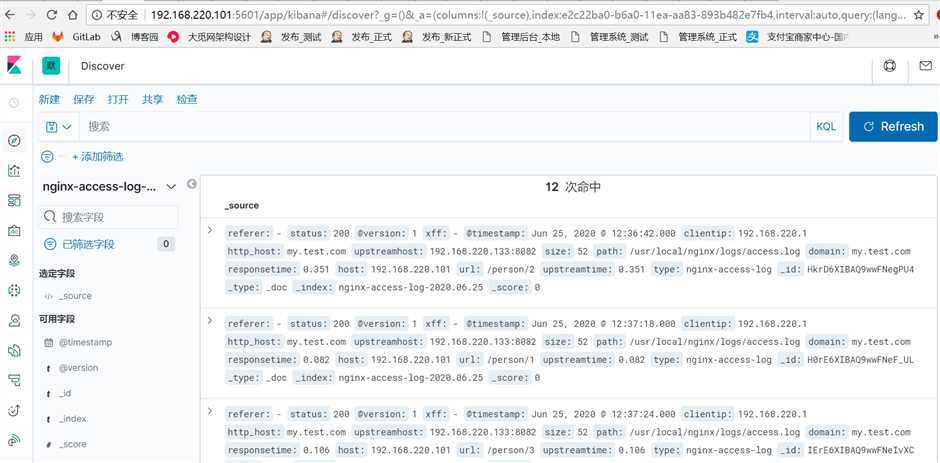
Task: Focus the 搜索字段 field search box
Action: coord(109,217)
